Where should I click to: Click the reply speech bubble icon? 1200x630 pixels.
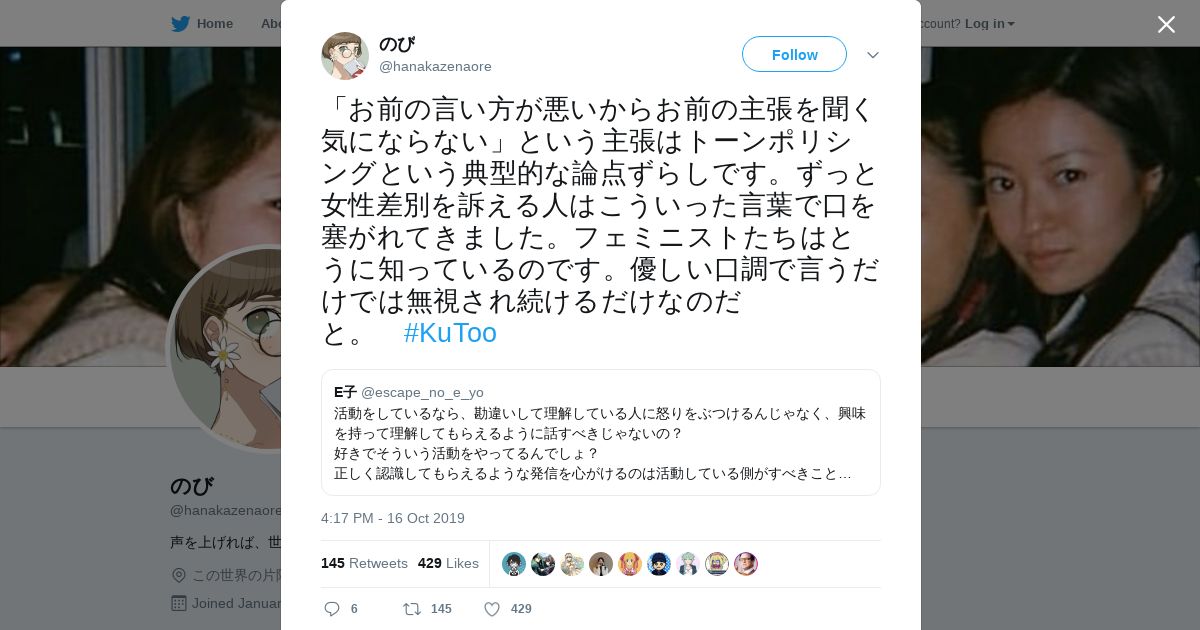coord(332,608)
